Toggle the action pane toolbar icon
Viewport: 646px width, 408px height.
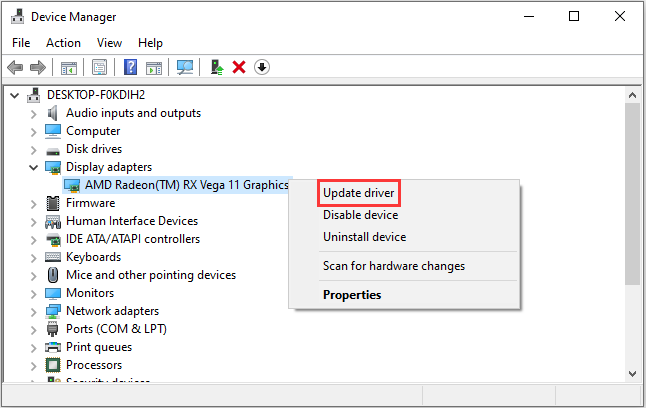click(154, 67)
